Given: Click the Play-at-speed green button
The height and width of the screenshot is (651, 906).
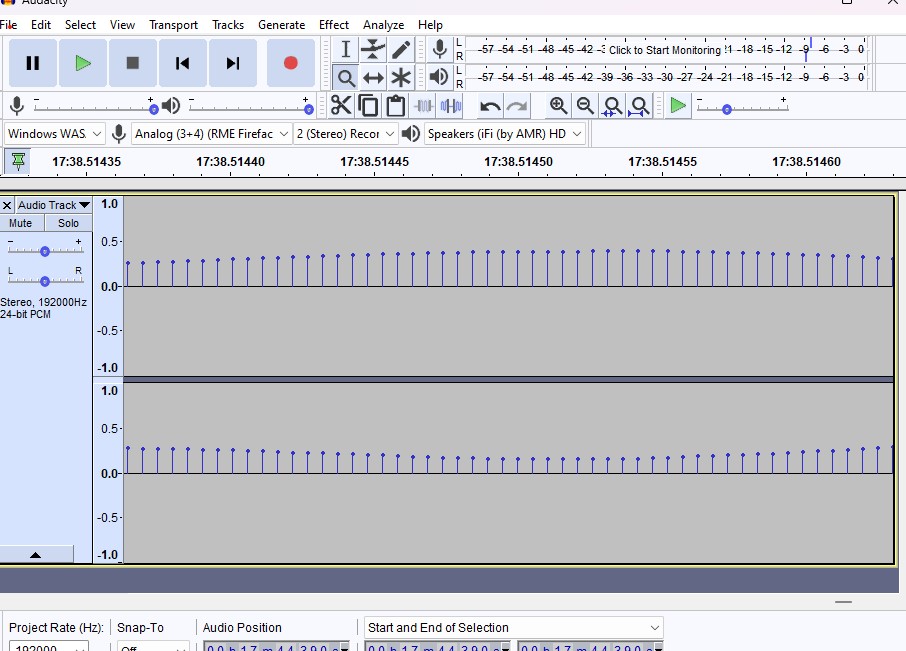Looking at the screenshot, I should coord(678,106).
